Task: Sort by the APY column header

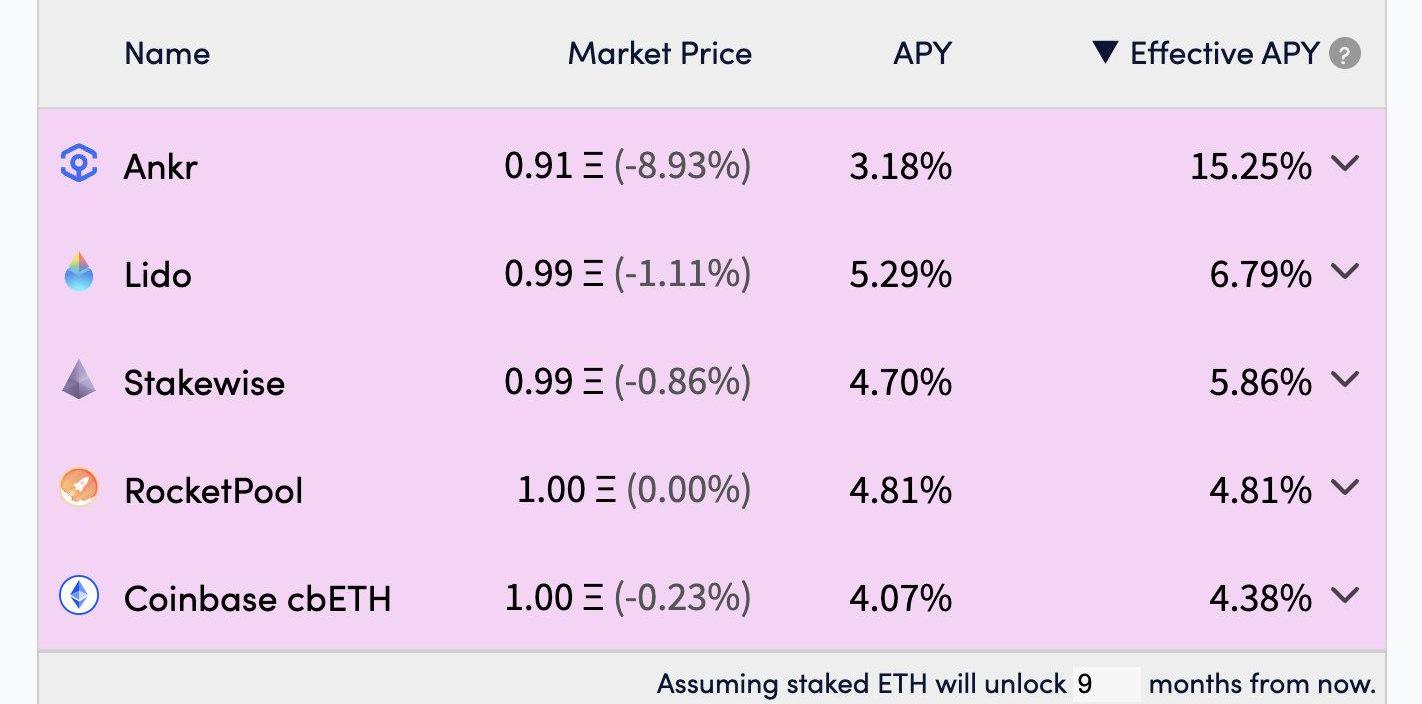Action: (x=922, y=53)
